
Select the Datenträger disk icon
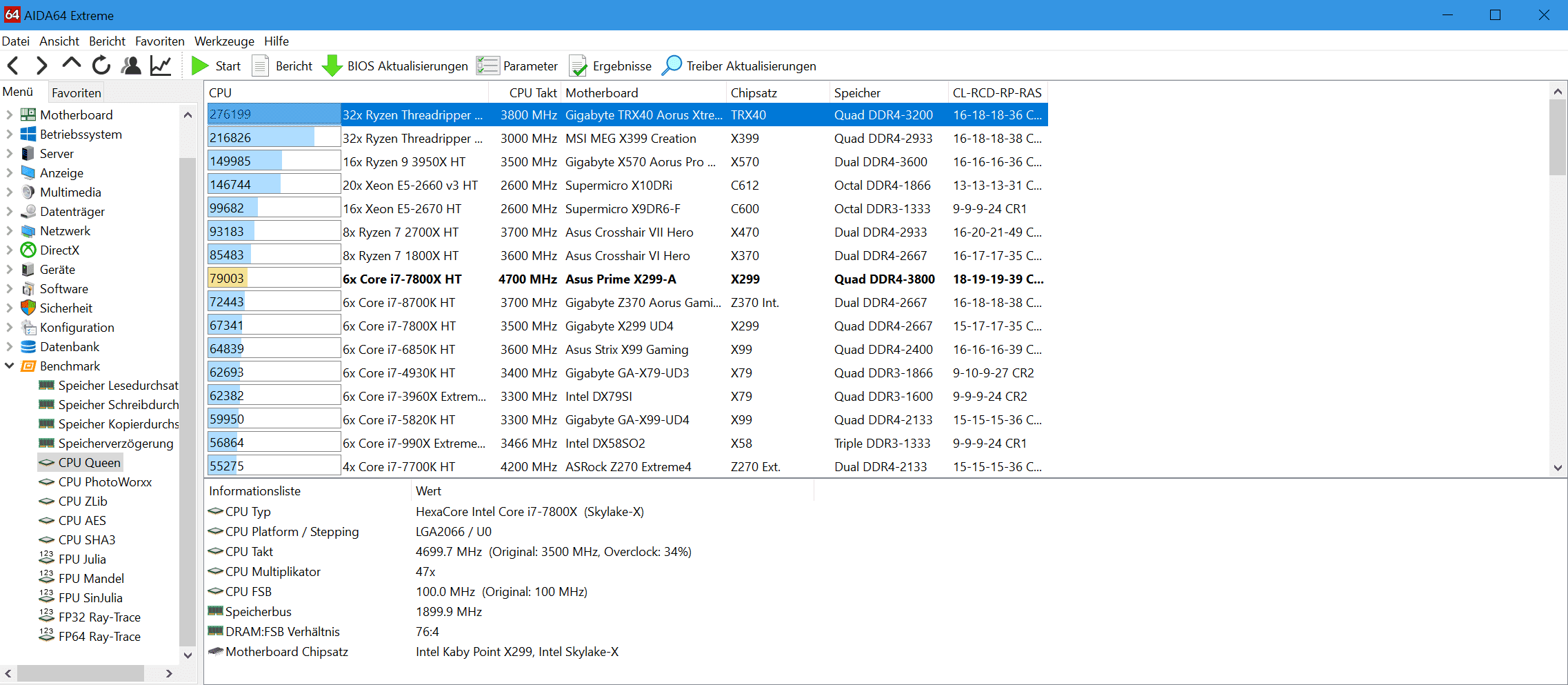[x=28, y=211]
